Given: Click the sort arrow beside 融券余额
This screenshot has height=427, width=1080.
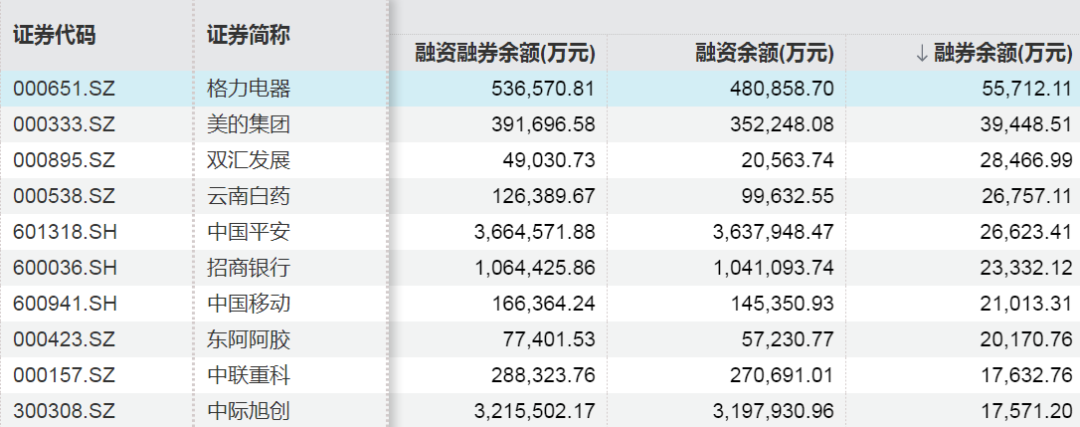Looking at the screenshot, I should [922, 54].
